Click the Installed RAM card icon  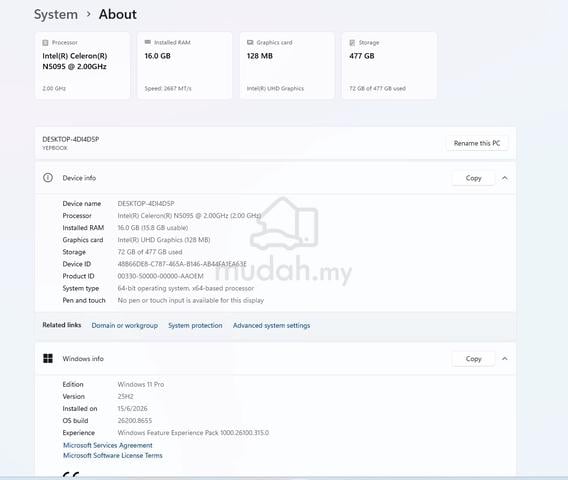click(x=148, y=42)
